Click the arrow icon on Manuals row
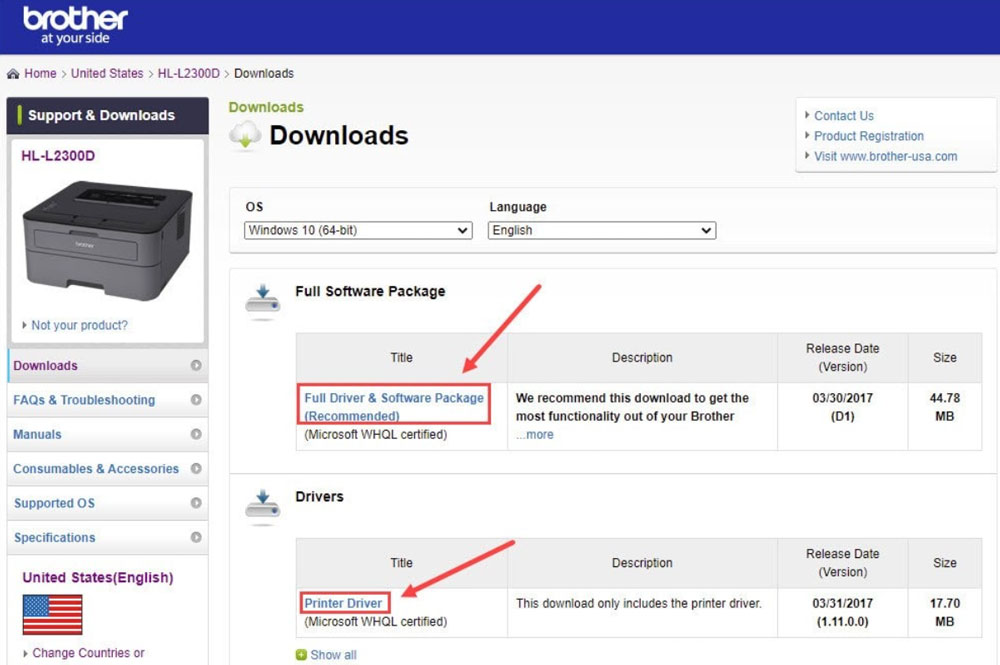Screen dimensions: 1000x665 click(x=196, y=434)
